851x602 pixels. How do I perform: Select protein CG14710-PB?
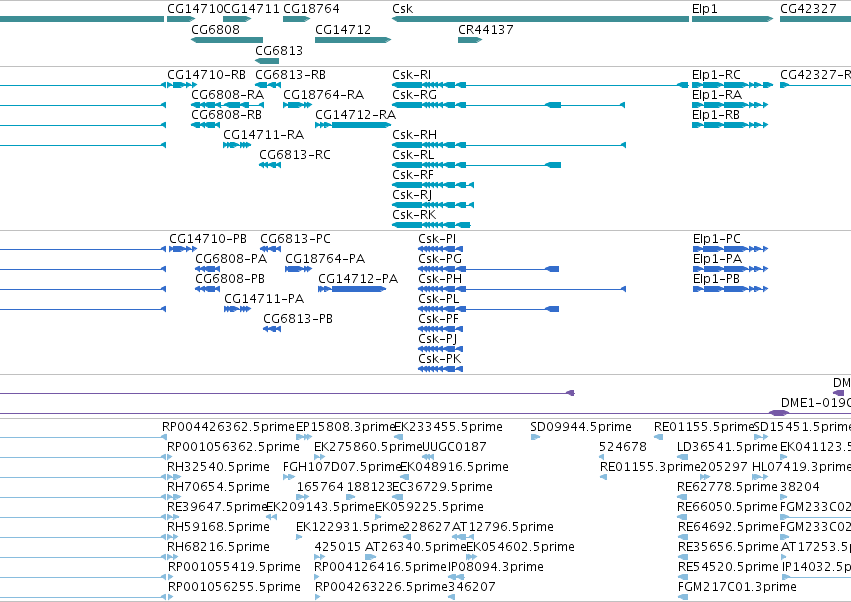point(208,239)
